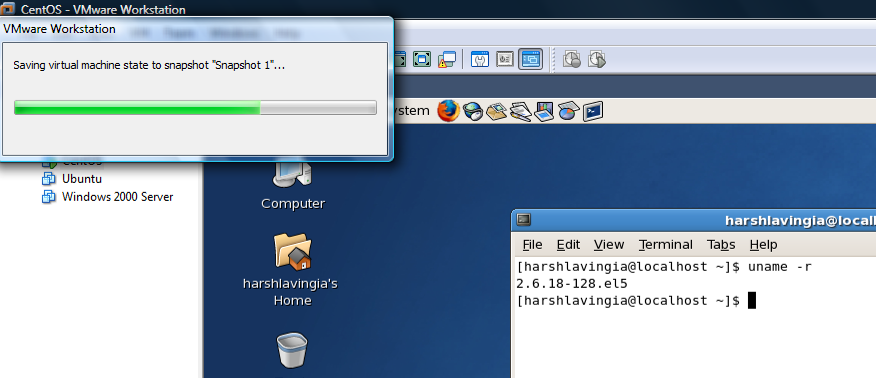876x378 pixels.
Task: Click the CentOS - VMware Workstation title
Action: click(x=103, y=9)
